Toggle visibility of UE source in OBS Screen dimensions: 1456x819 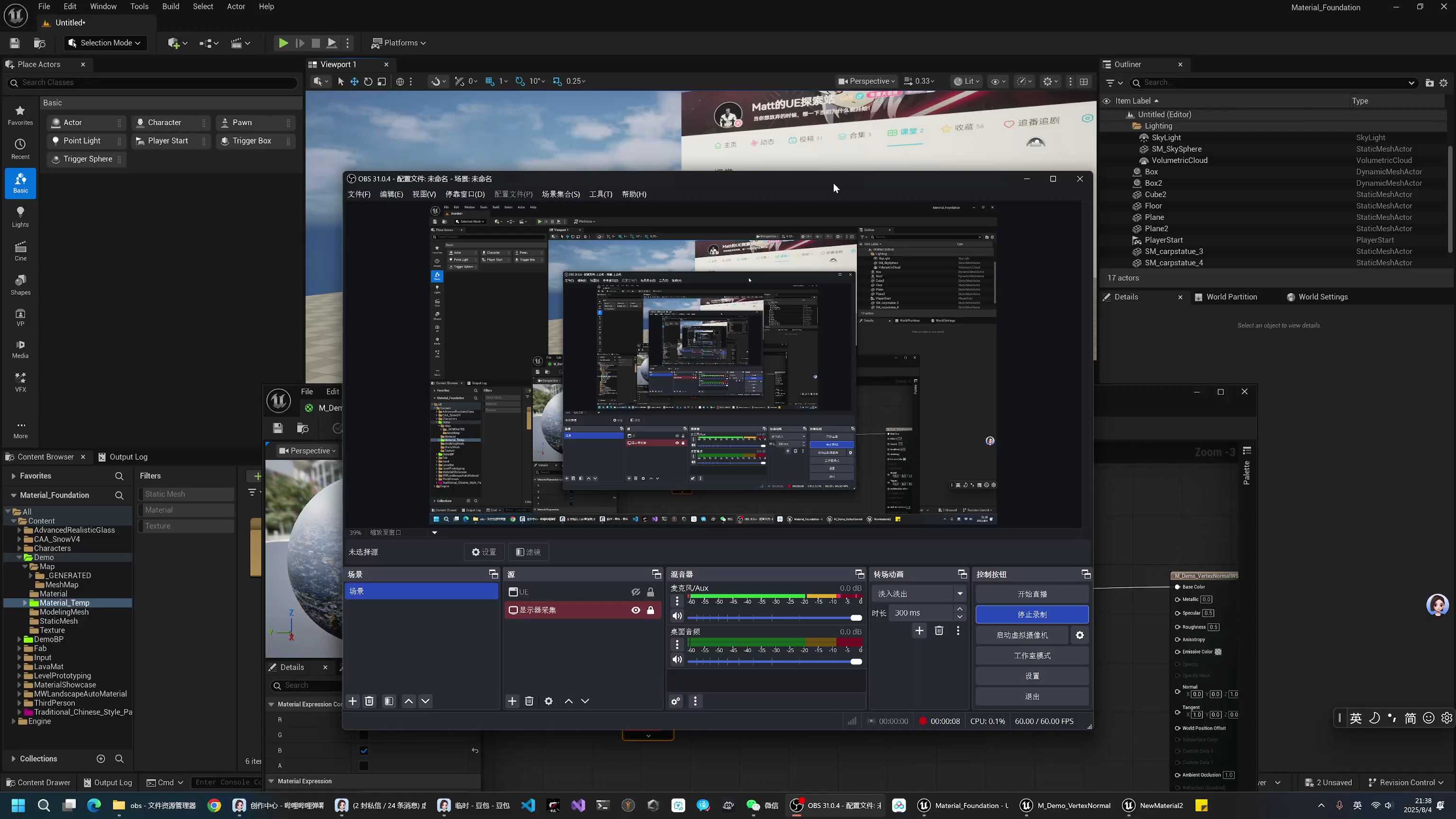coord(636,592)
